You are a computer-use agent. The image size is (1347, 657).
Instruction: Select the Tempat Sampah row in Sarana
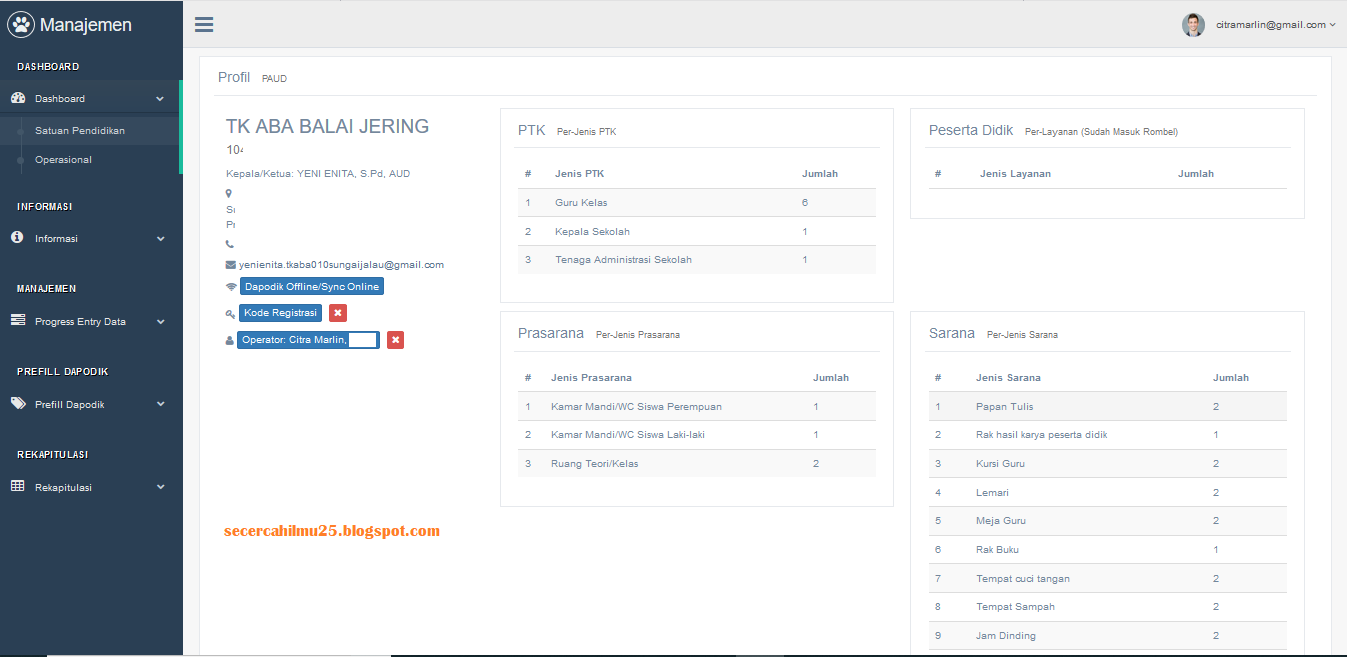(x=1108, y=607)
